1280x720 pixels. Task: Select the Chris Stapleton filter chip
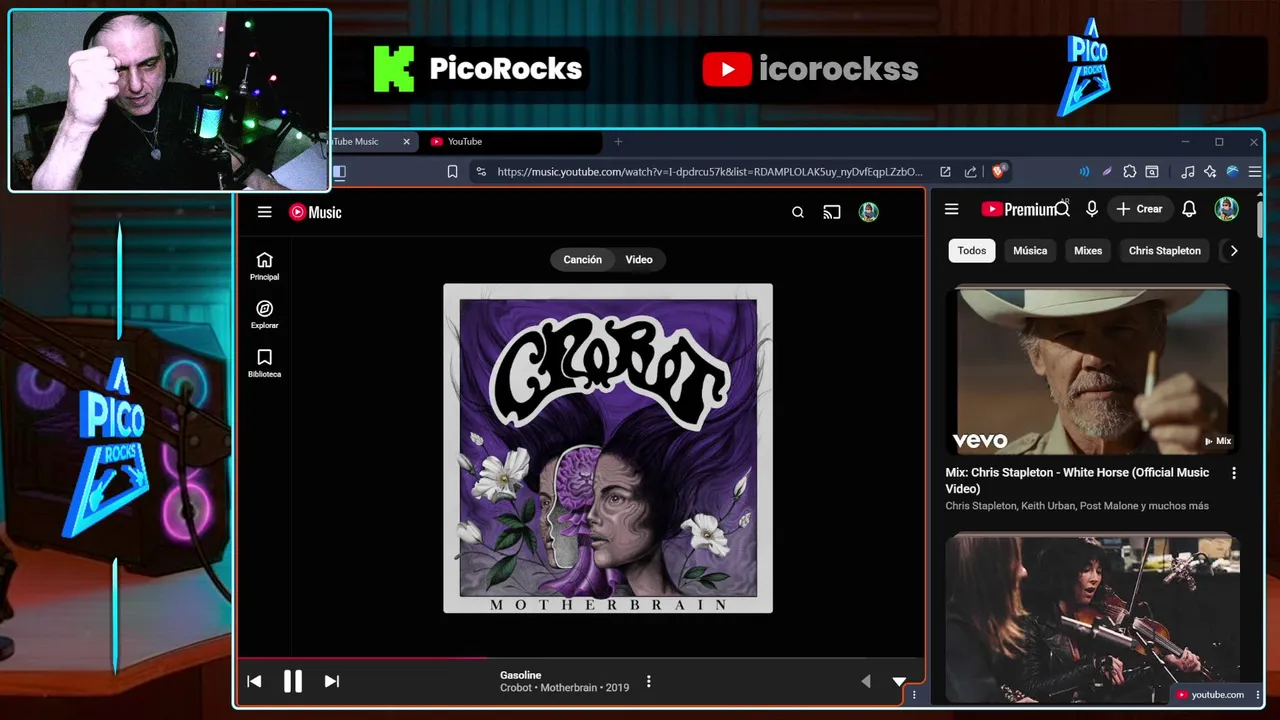[1165, 251]
